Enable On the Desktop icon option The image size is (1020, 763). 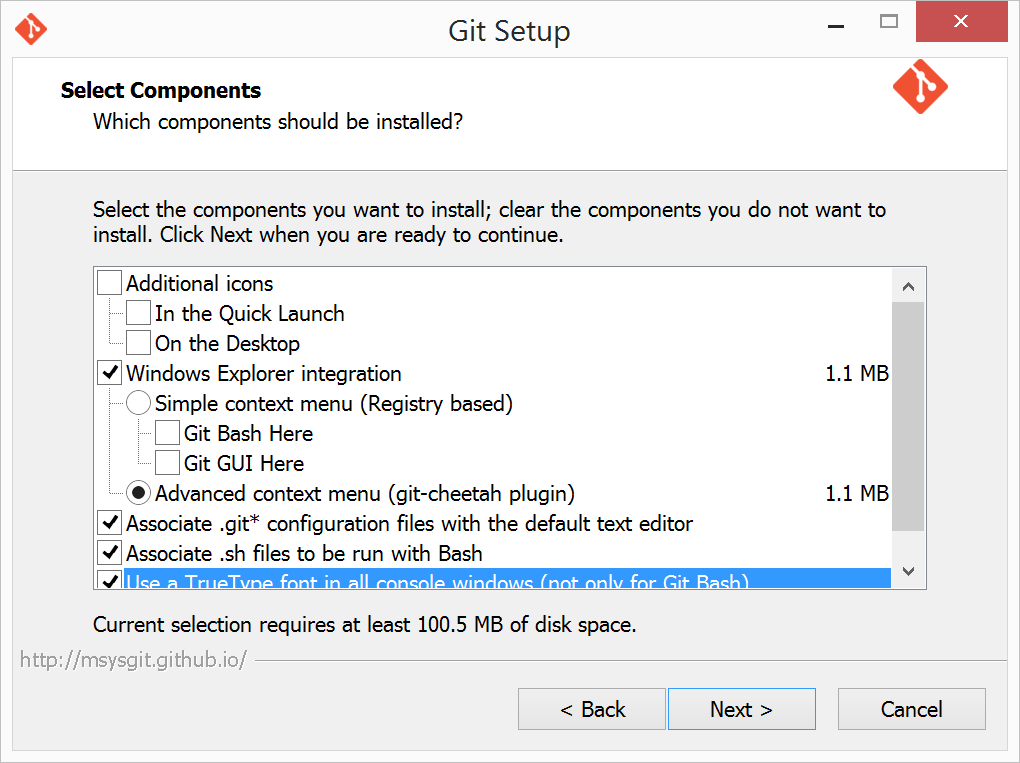pos(139,343)
